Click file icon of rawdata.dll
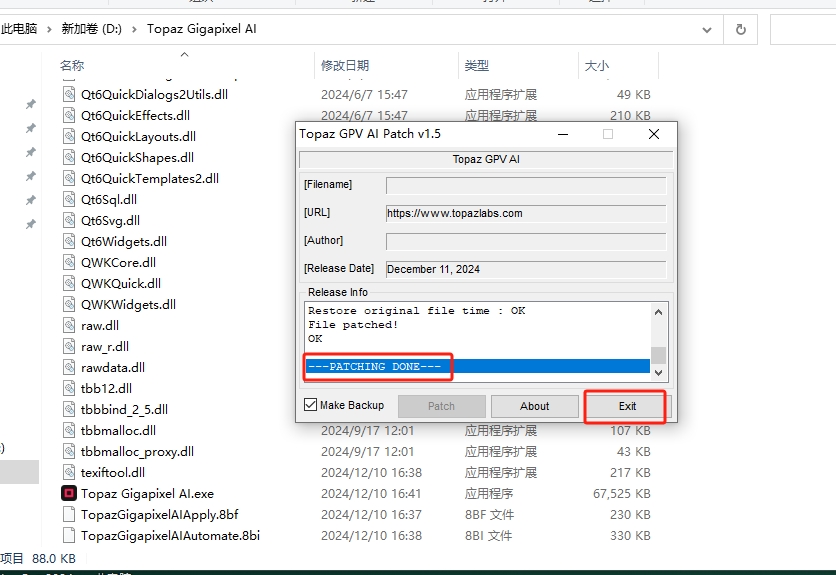The height and width of the screenshot is (575, 836). pyautogui.click(x=69, y=368)
